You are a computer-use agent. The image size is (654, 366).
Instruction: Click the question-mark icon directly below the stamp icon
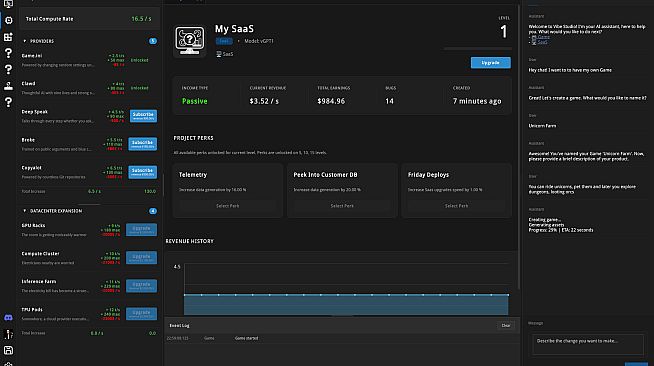pyautogui.click(x=8, y=102)
